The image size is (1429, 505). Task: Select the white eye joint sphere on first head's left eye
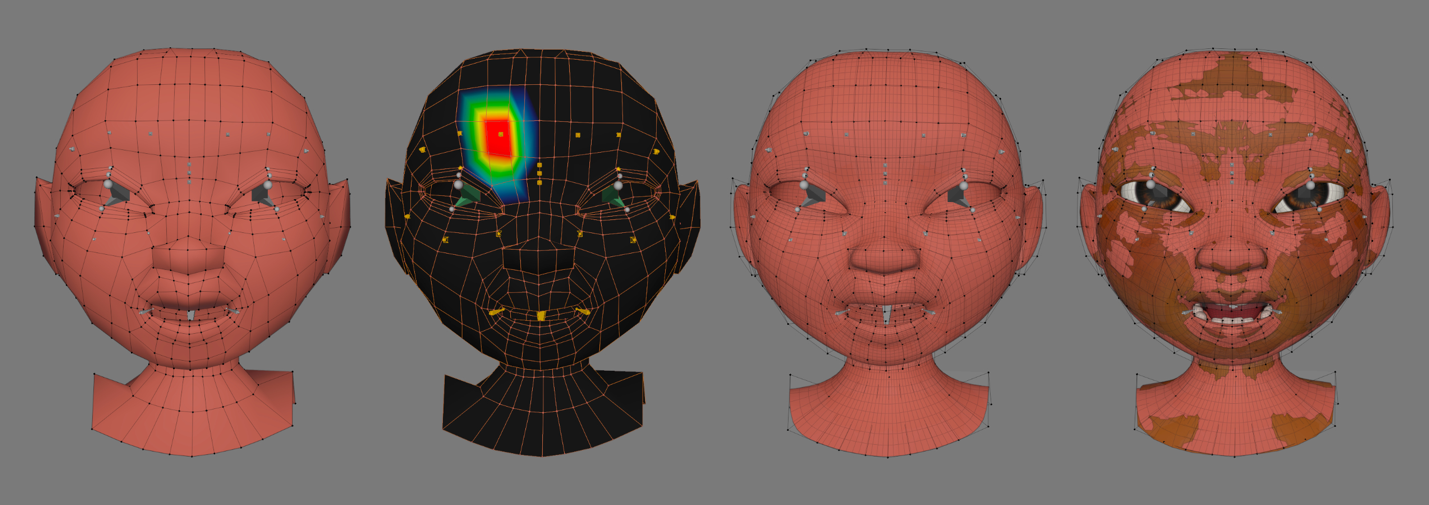[x=108, y=184]
